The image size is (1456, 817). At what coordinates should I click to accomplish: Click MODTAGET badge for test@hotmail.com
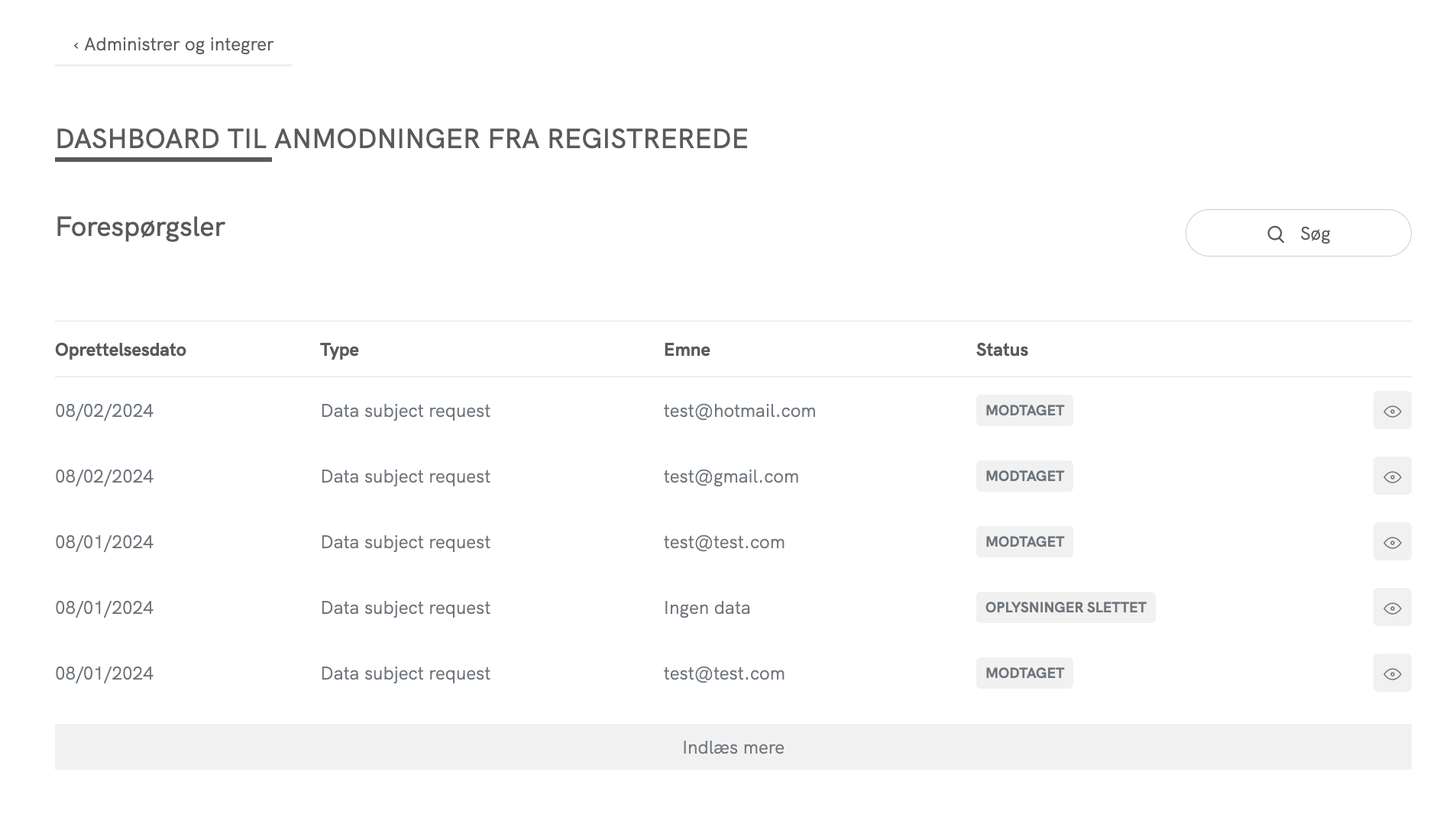pyautogui.click(x=1024, y=411)
